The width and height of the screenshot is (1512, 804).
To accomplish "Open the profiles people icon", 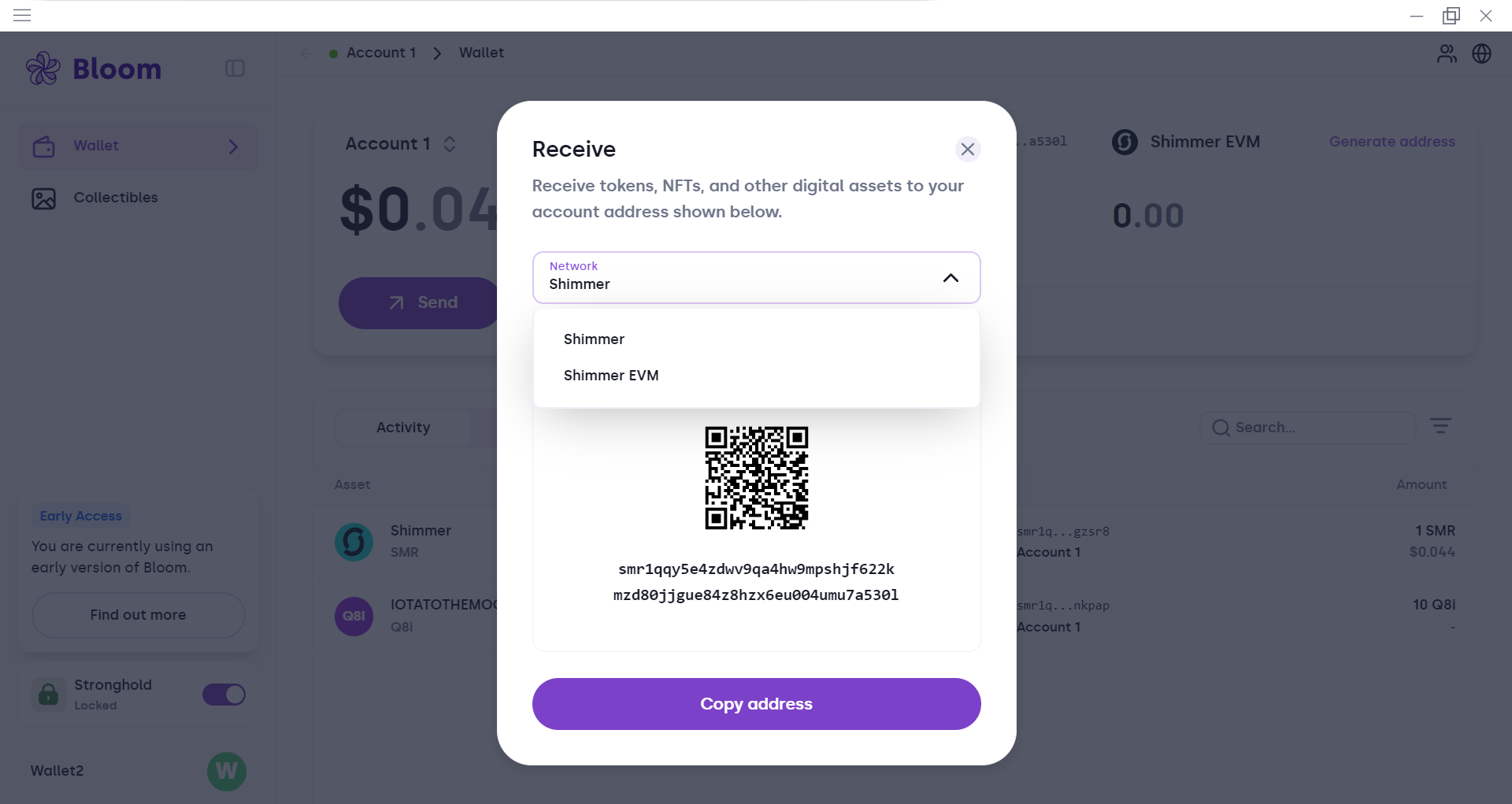I will click(1447, 54).
